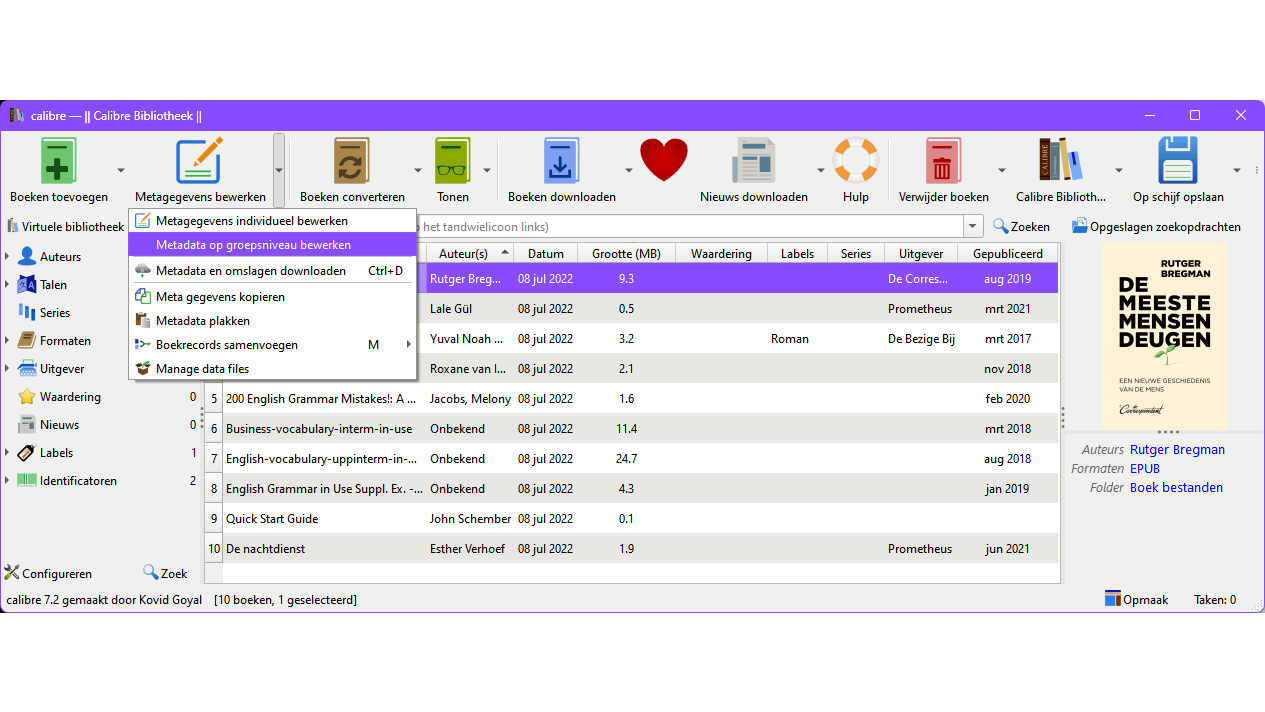
Task: Open dropdown arrow next to Boeken converteren
Action: [x=418, y=171]
